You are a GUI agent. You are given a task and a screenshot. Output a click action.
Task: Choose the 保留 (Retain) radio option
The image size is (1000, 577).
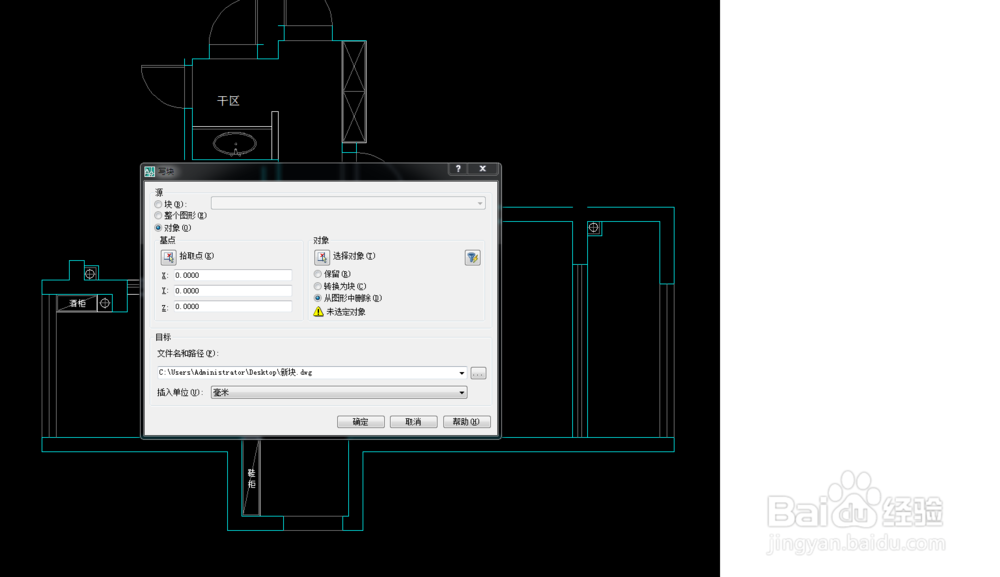[318, 274]
